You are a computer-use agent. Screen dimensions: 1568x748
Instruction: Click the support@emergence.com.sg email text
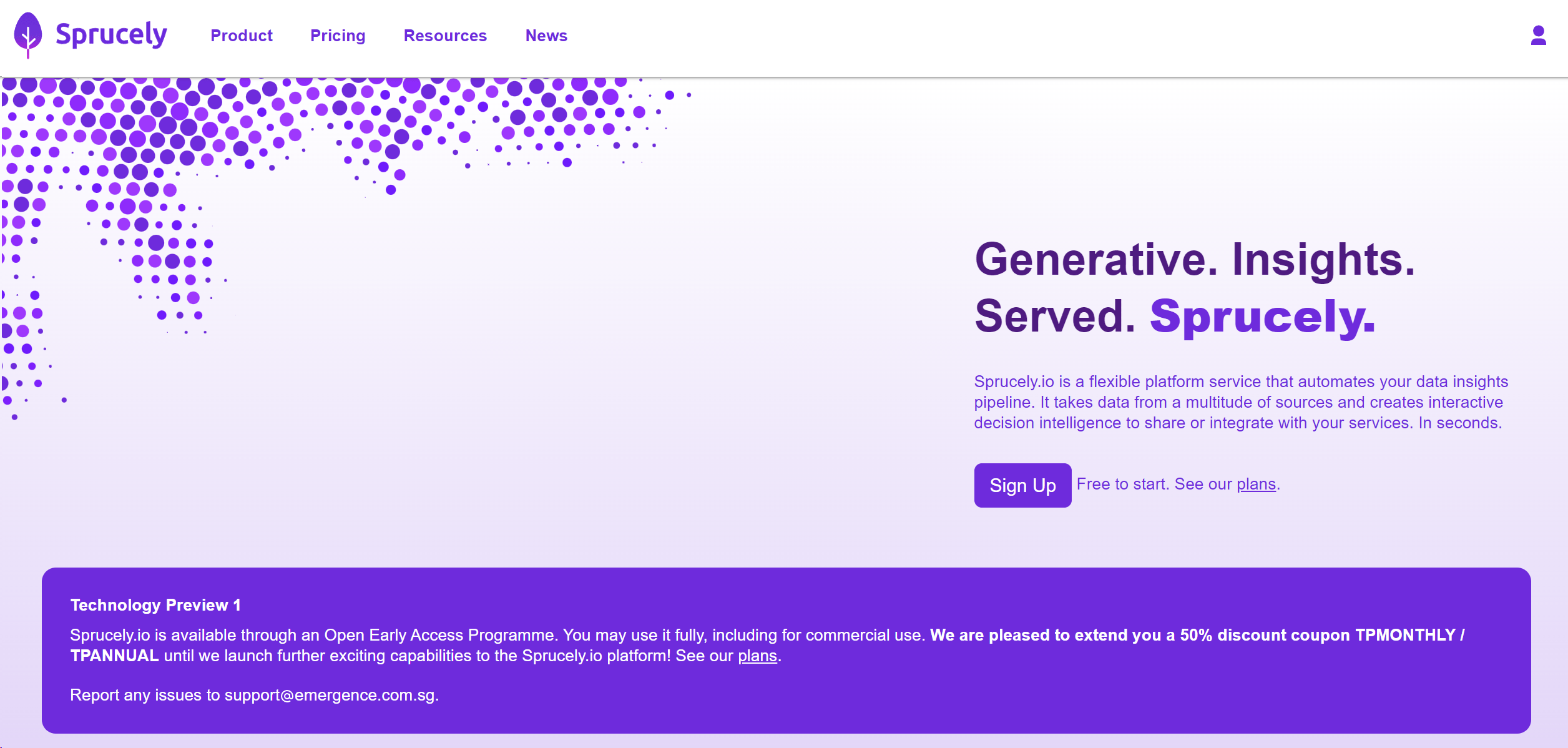pyautogui.click(x=330, y=695)
